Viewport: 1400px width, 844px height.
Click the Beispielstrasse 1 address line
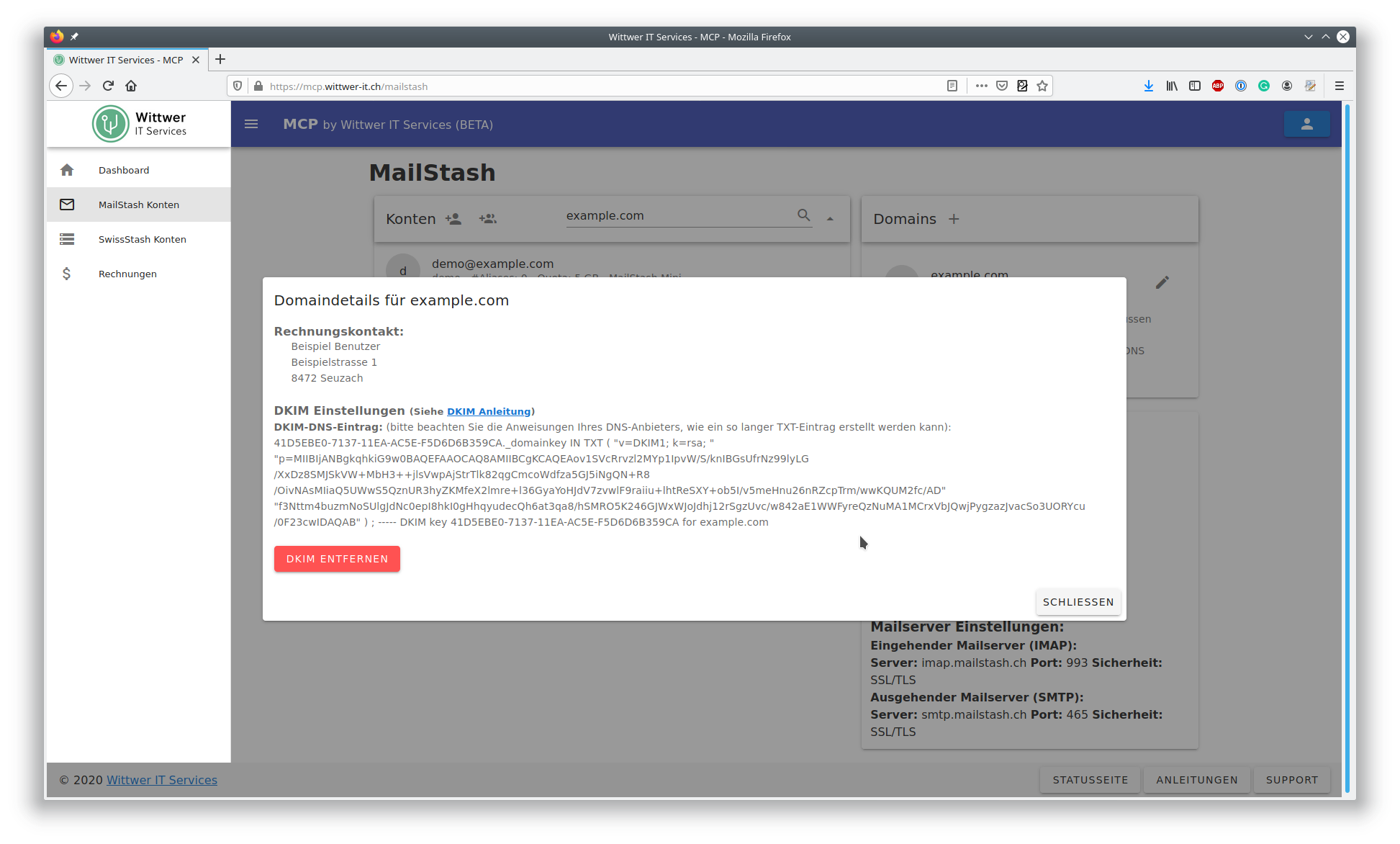coord(334,362)
